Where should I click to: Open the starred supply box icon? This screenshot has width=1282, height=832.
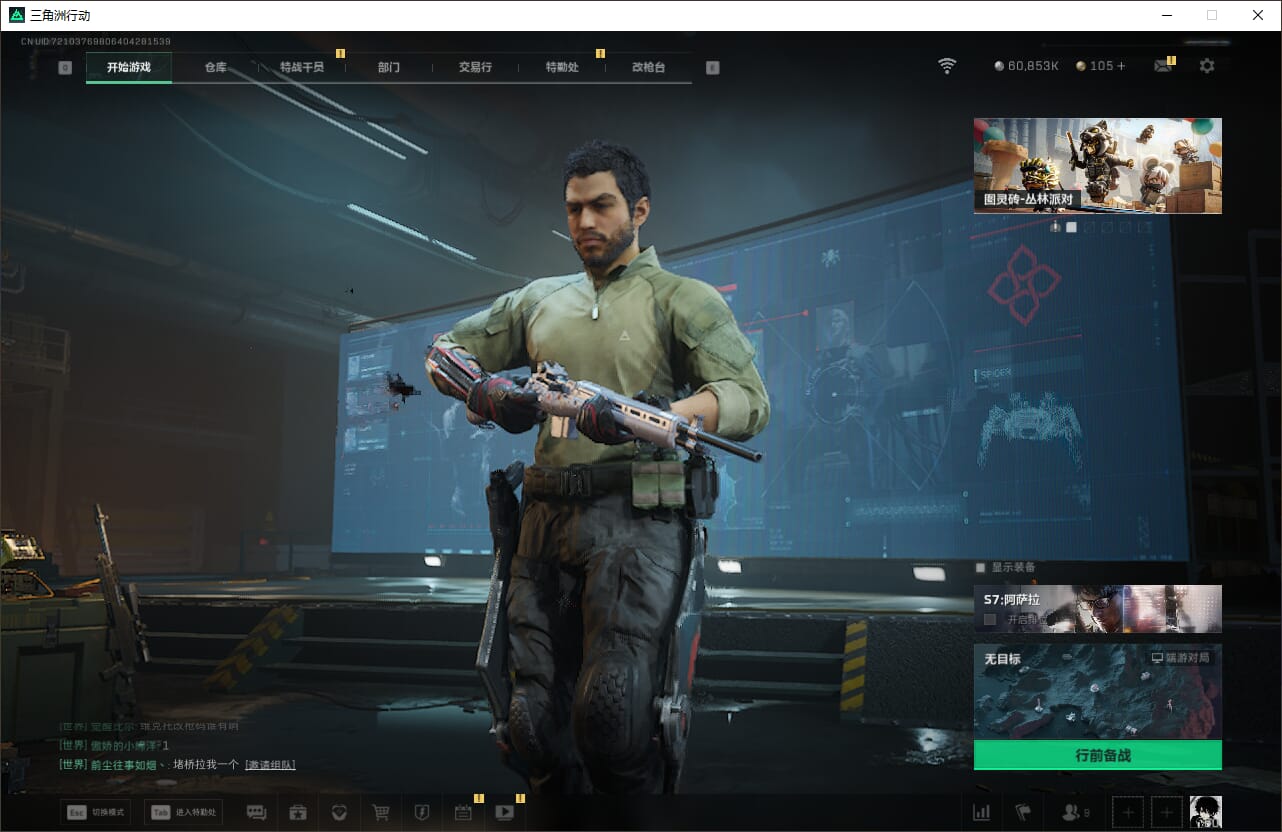[298, 813]
